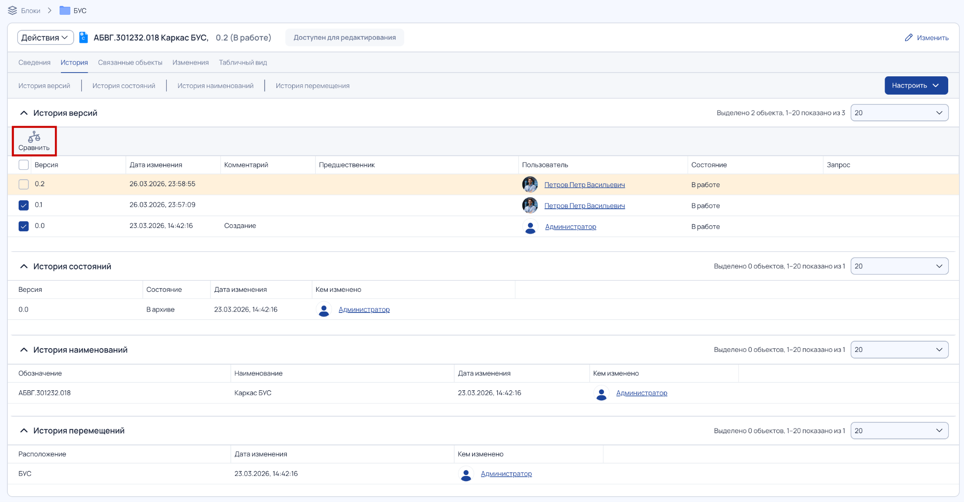
Task: Click the Запрос column header
Action: coord(838,165)
